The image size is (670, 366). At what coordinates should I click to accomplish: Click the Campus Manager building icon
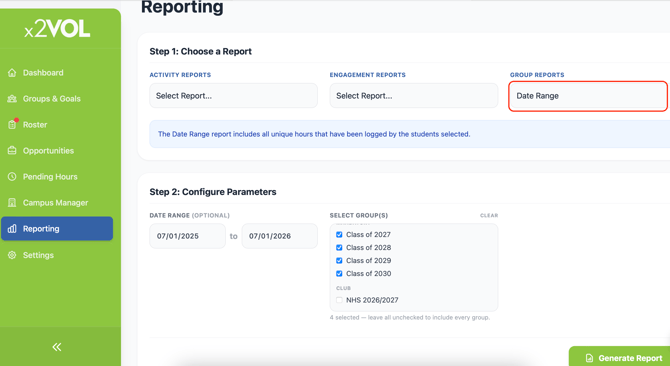(12, 202)
